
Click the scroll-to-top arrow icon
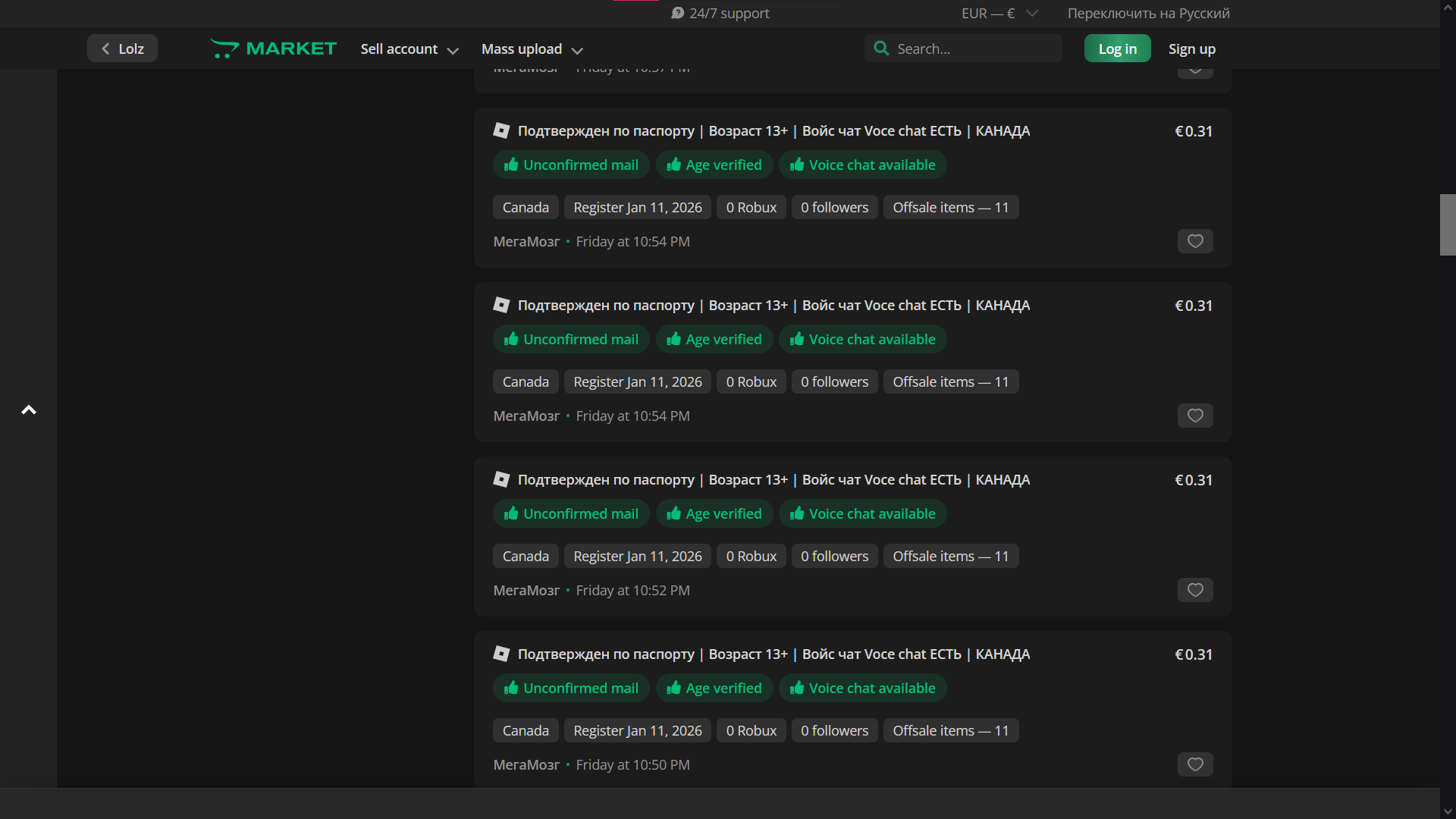click(x=29, y=410)
